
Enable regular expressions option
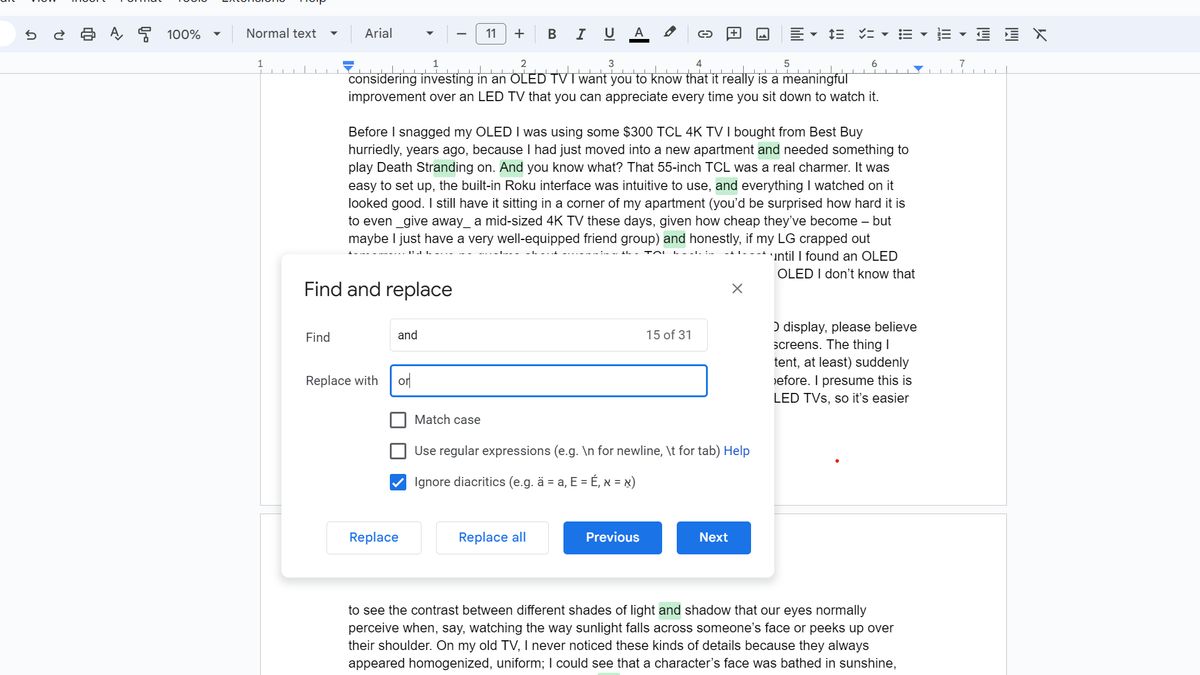(x=398, y=450)
